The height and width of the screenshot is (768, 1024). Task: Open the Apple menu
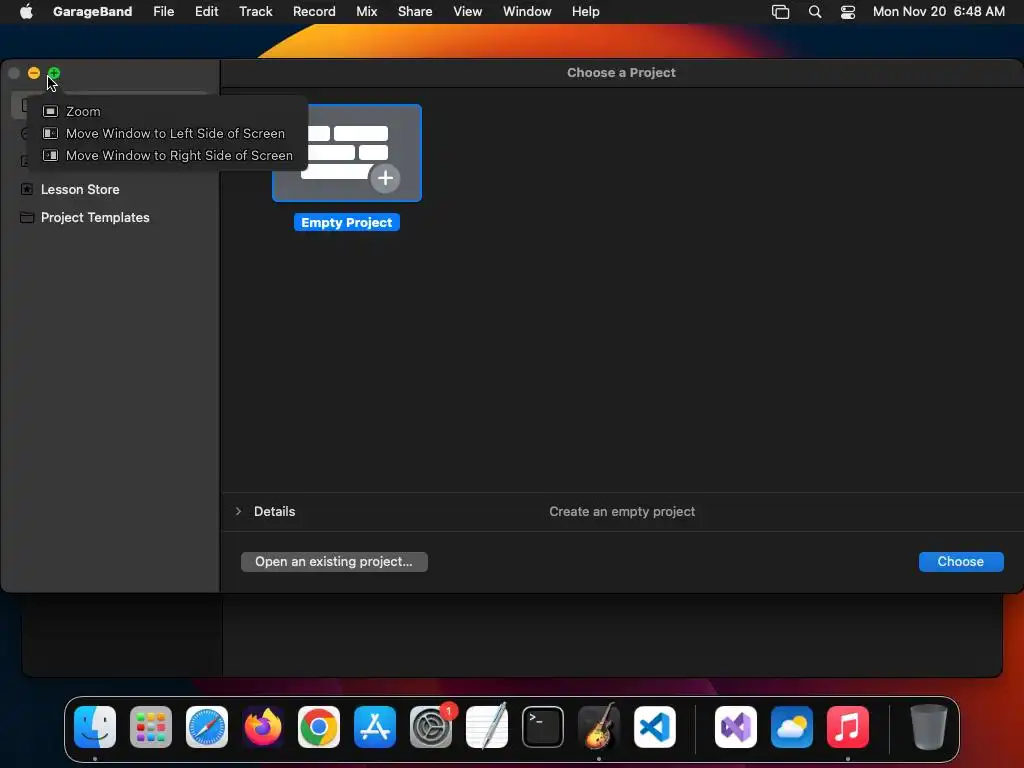pyautogui.click(x=26, y=12)
